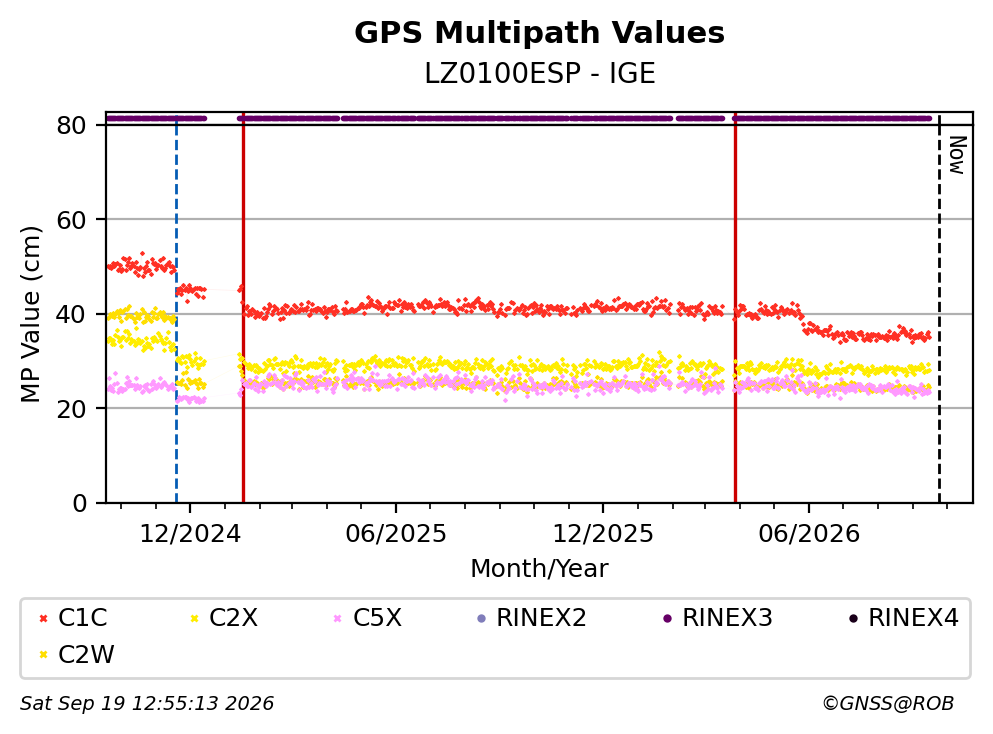Click the ©GNSS@ROB copyright text
Screen dimensions: 993x734
tap(888, 704)
